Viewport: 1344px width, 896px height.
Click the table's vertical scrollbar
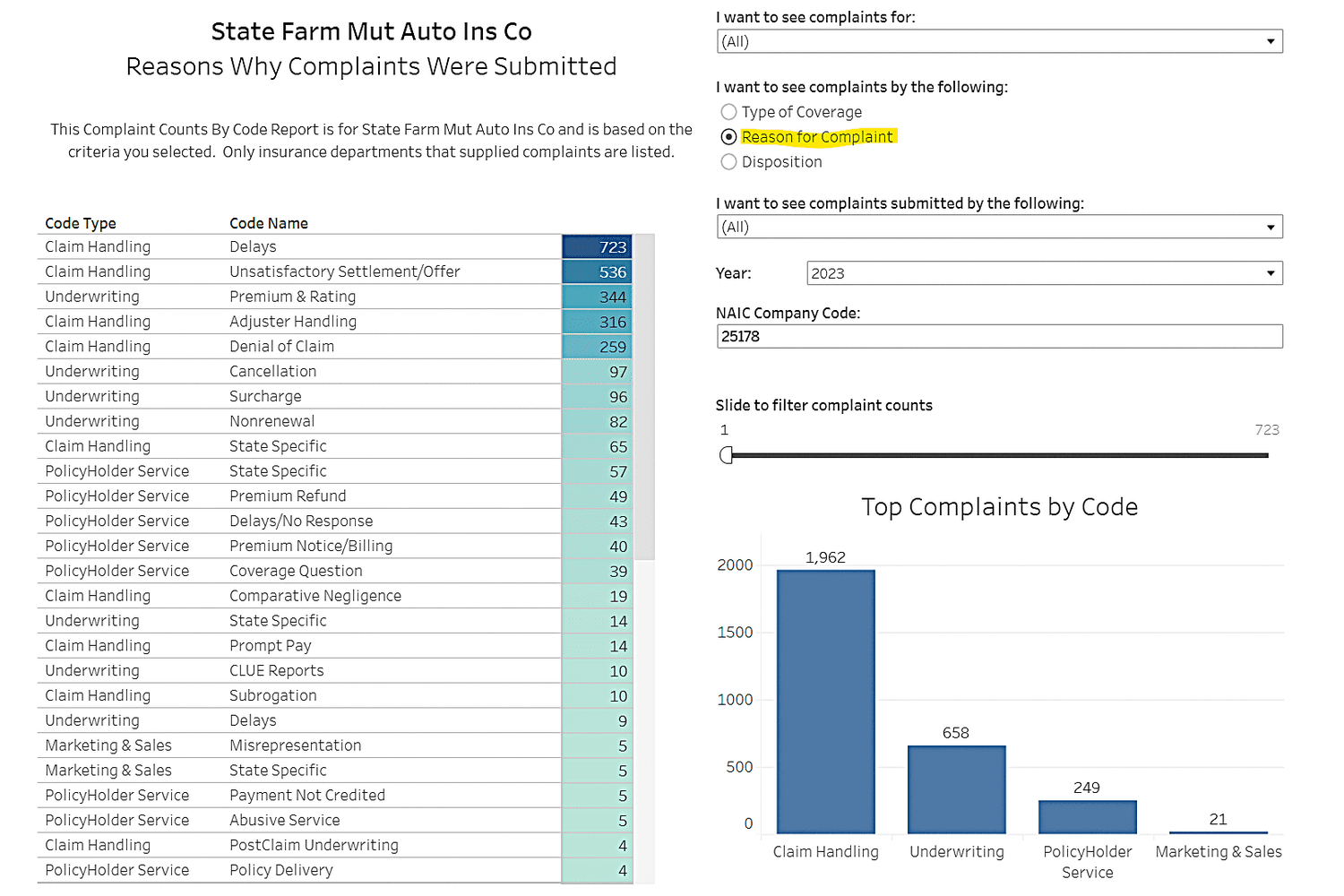(x=644, y=397)
